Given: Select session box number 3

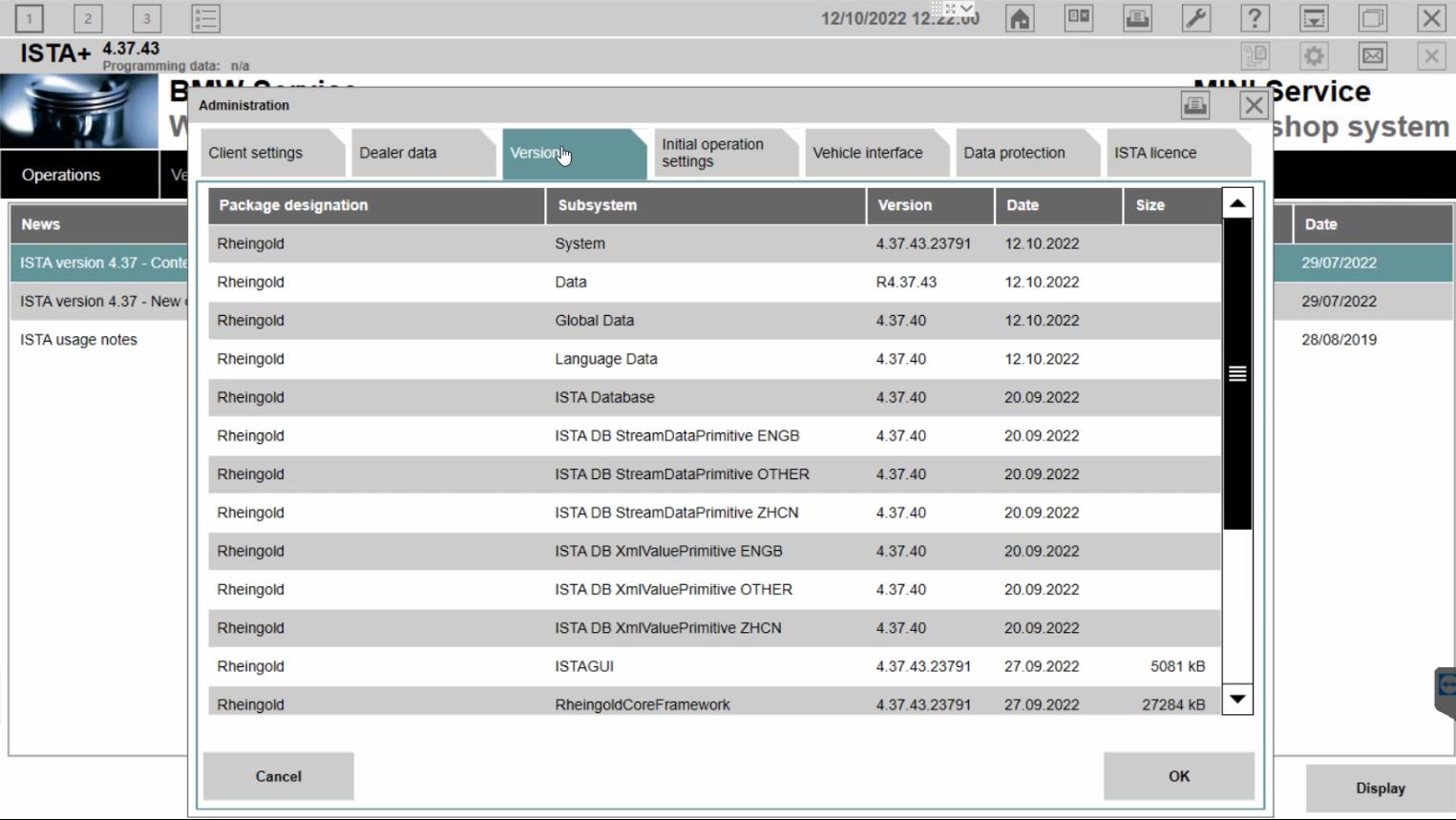Looking at the screenshot, I should (146, 18).
